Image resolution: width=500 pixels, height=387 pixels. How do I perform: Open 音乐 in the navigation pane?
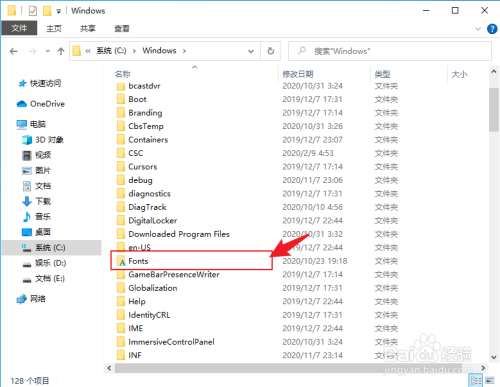(36, 217)
